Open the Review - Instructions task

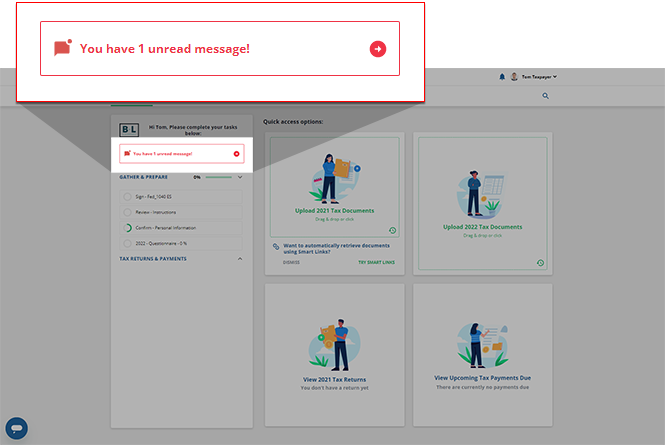181,212
